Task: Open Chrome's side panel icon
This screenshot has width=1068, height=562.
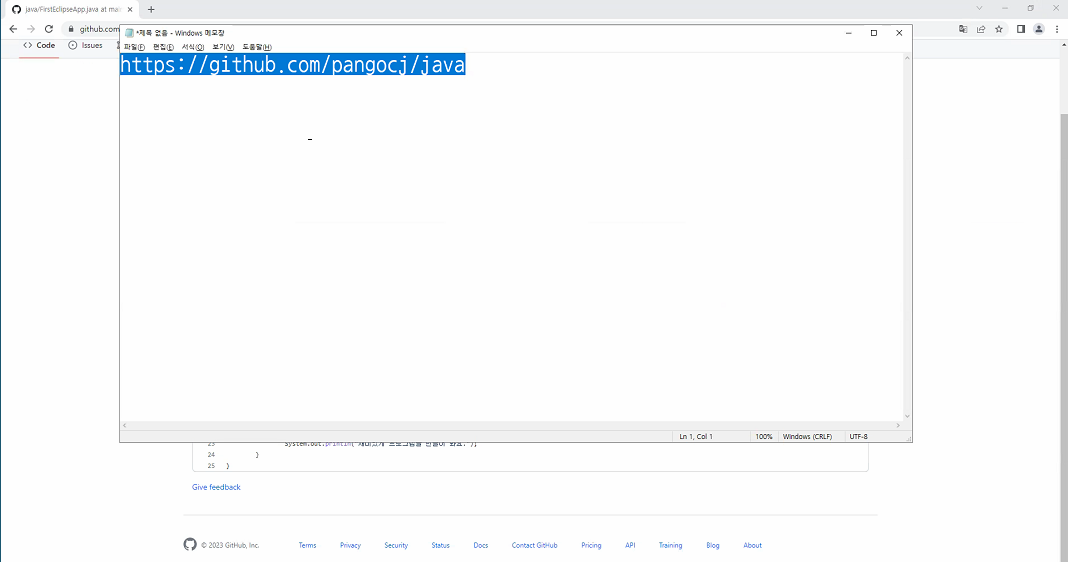Action: click(1021, 29)
